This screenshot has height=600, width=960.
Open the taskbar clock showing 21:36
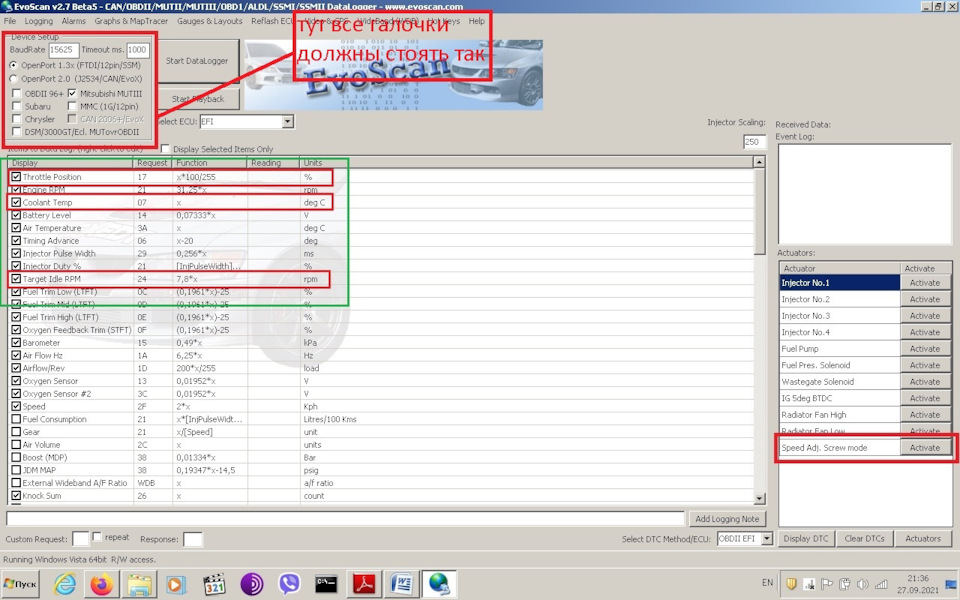[917, 584]
